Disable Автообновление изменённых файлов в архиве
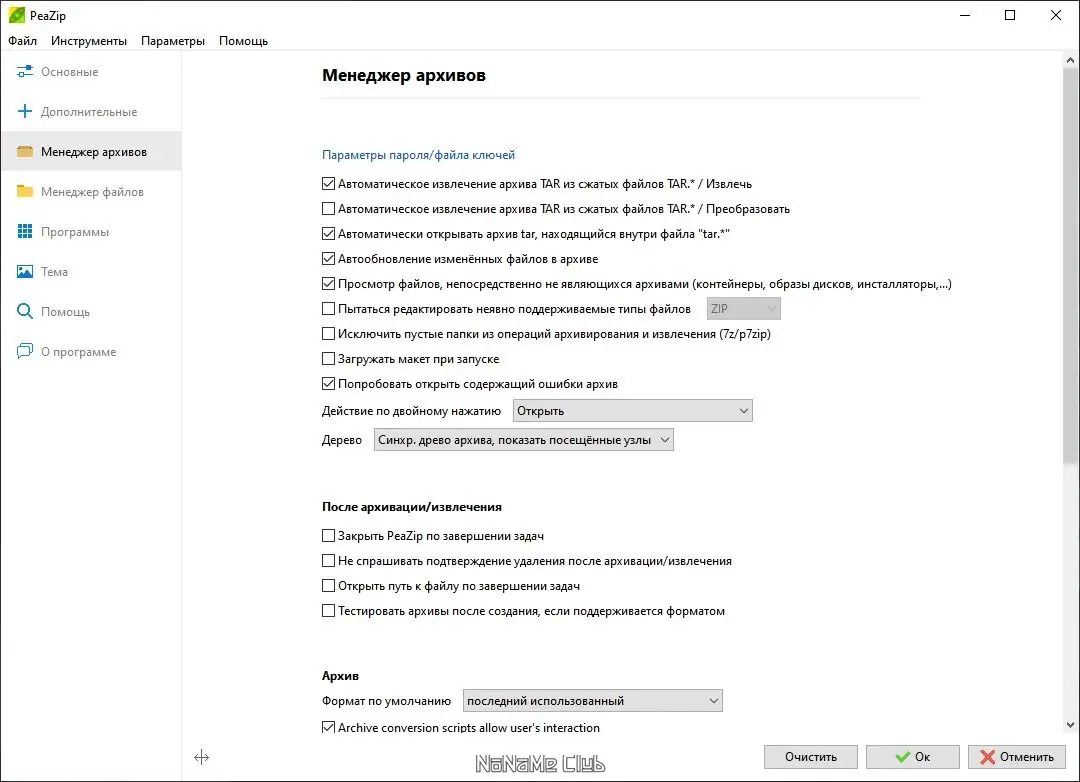Image resolution: width=1080 pixels, height=782 pixels. pyautogui.click(x=328, y=259)
